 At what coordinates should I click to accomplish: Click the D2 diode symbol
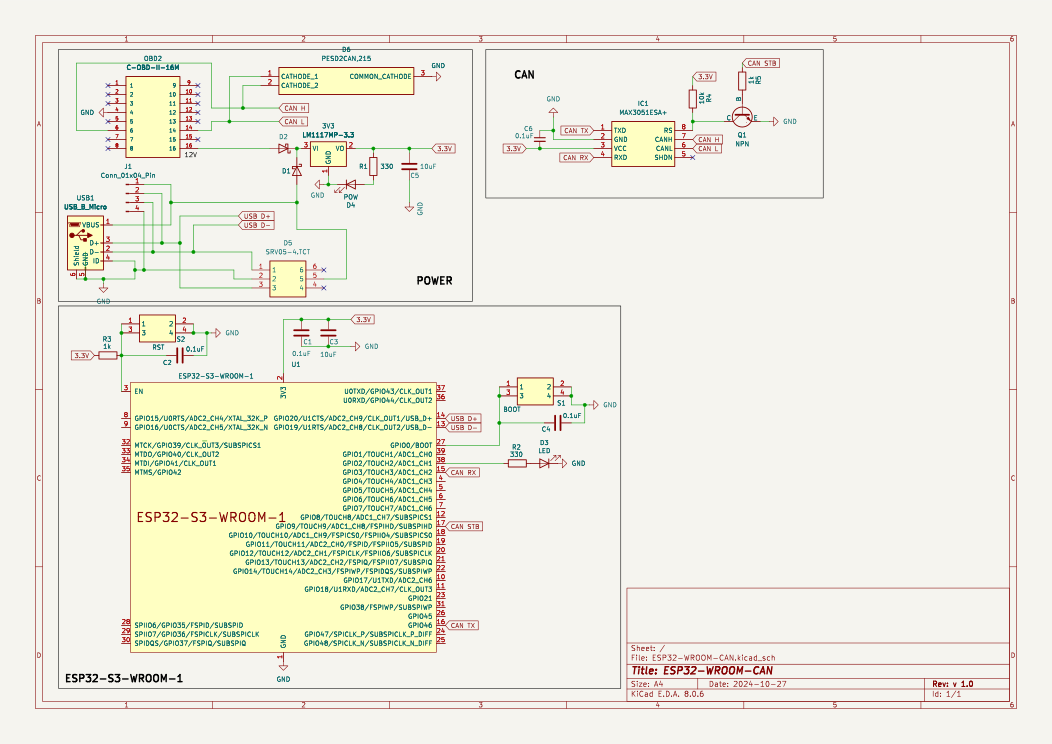point(284,148)
